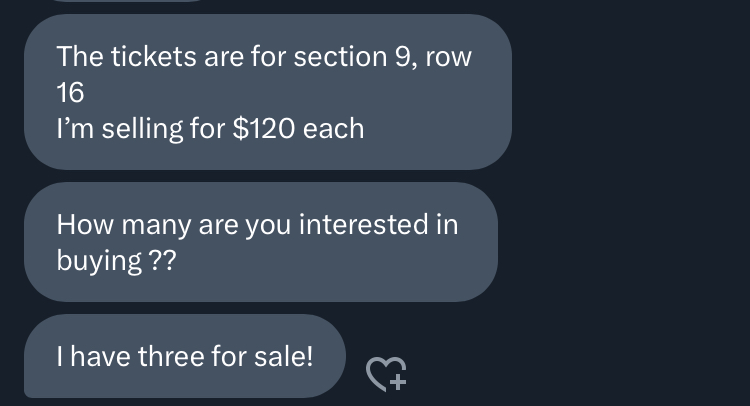This screenshot has width=750, height=406.
Task: Click the 'I have' text in last bubble
Action: [x=88, y=356]
